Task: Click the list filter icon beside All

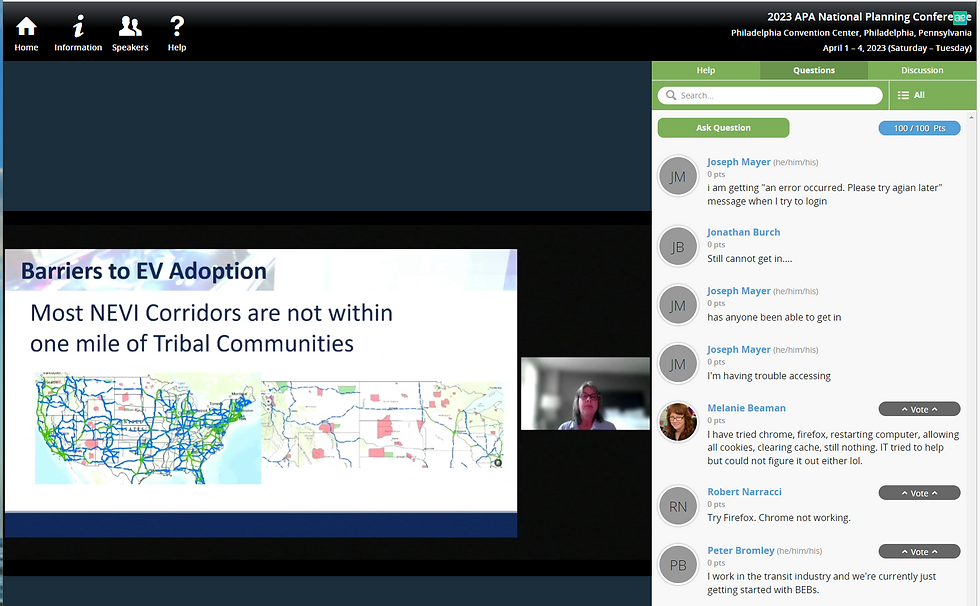Action: 903,95
